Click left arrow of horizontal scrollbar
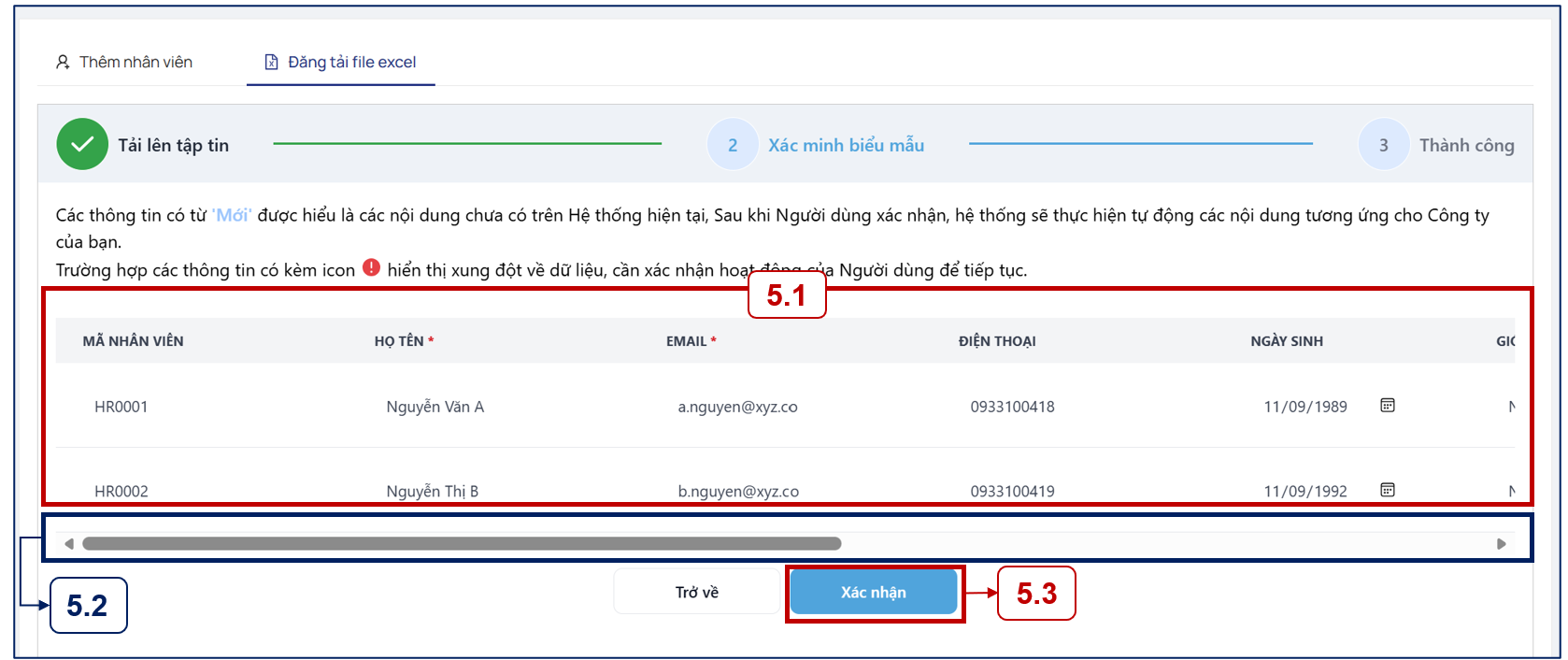 pos(68,543)
